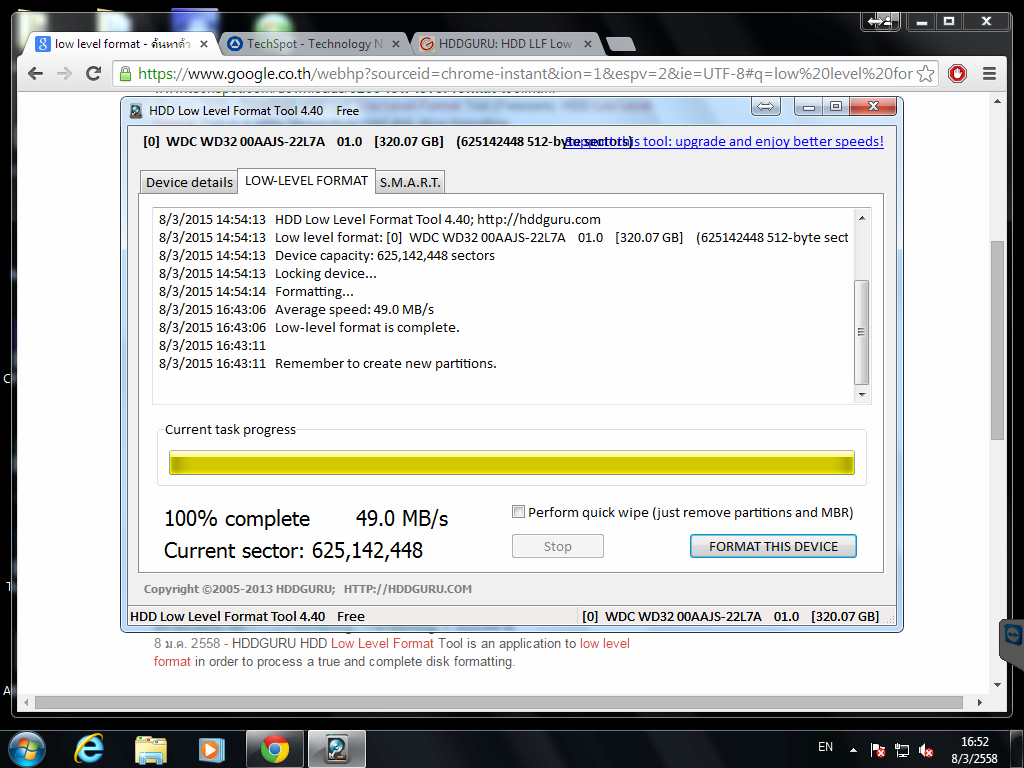Open Windows Media Player from the taskbar
This screenshot has height=768, width=1024.
tap(212, 750)
